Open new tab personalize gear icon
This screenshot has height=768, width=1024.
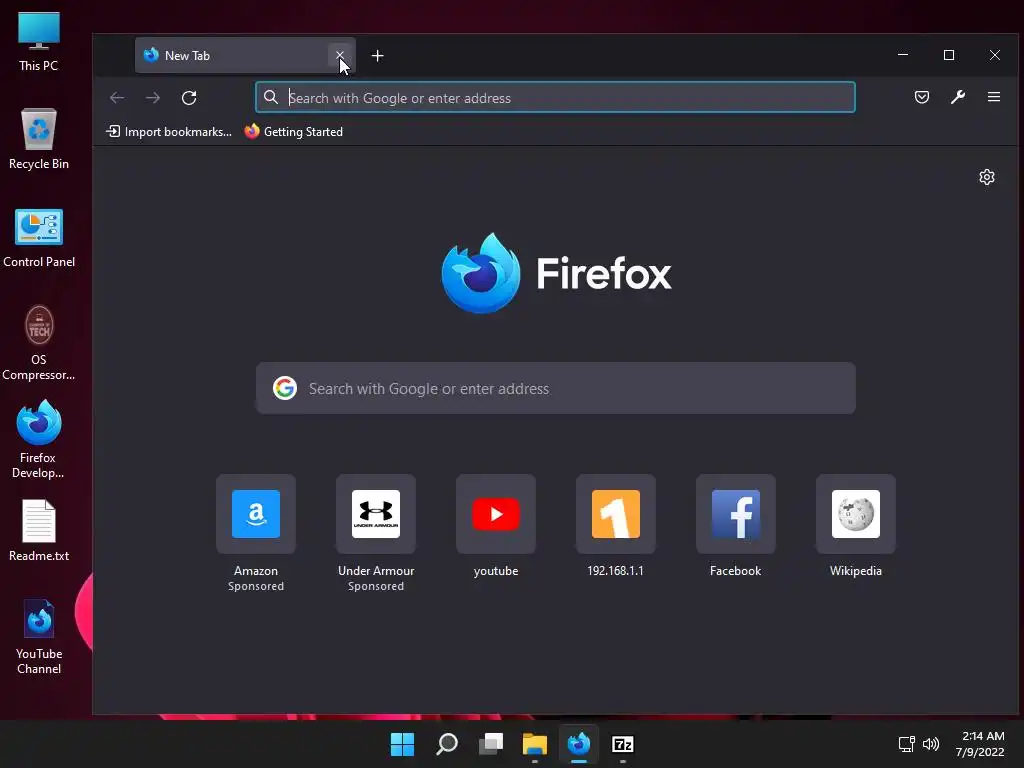pyautogui.click(x=987, y=177)
